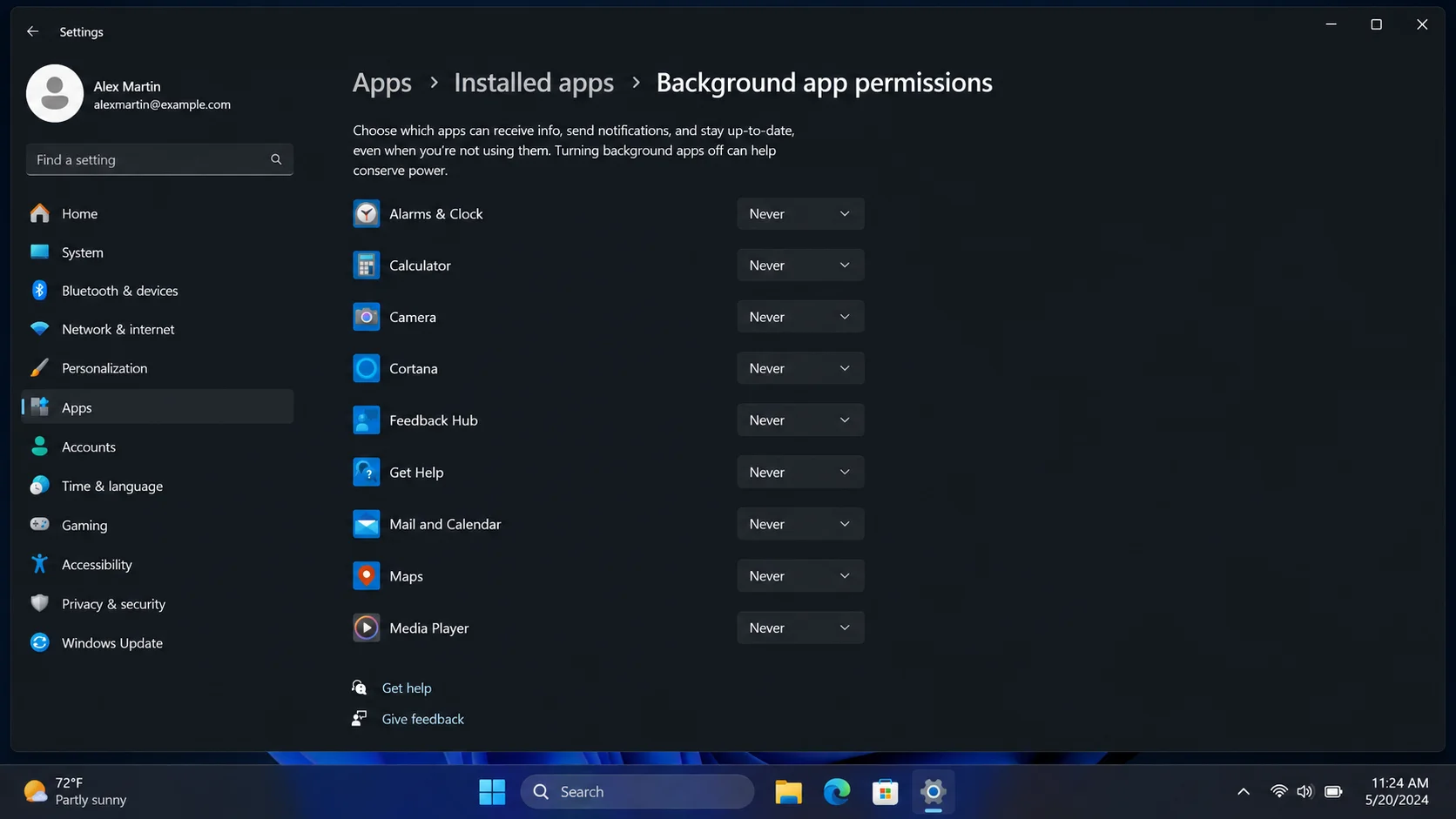Click the Give feedback icon

point(359,719)
